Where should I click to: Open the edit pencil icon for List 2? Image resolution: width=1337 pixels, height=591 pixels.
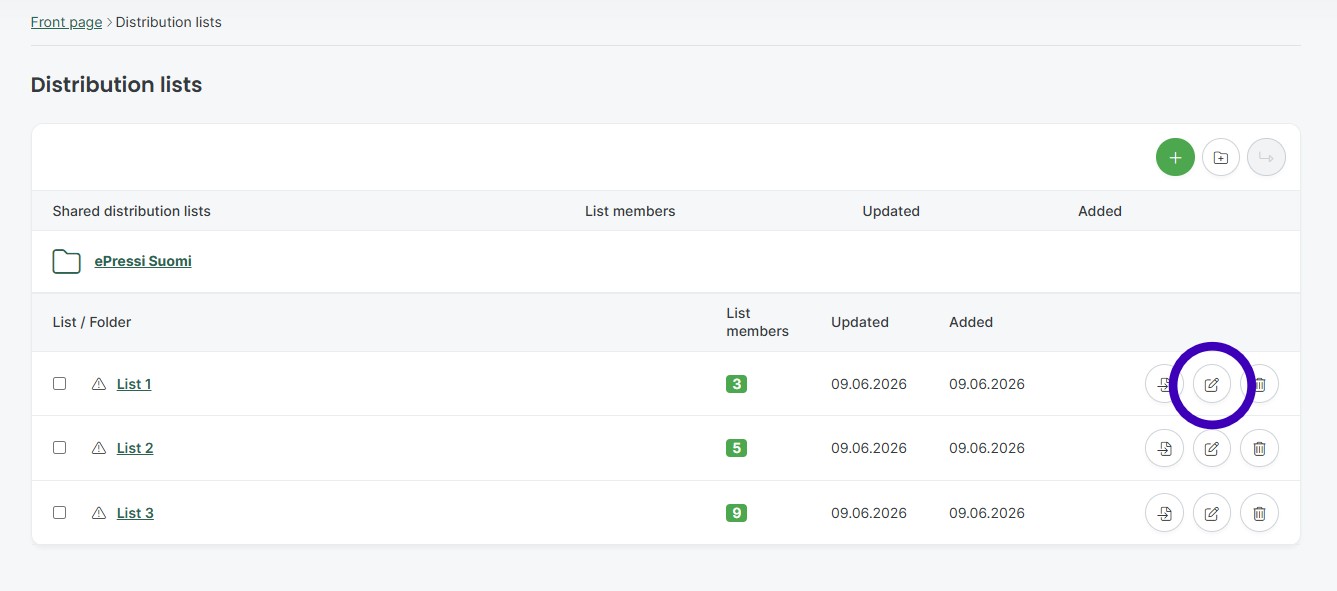1212,449
